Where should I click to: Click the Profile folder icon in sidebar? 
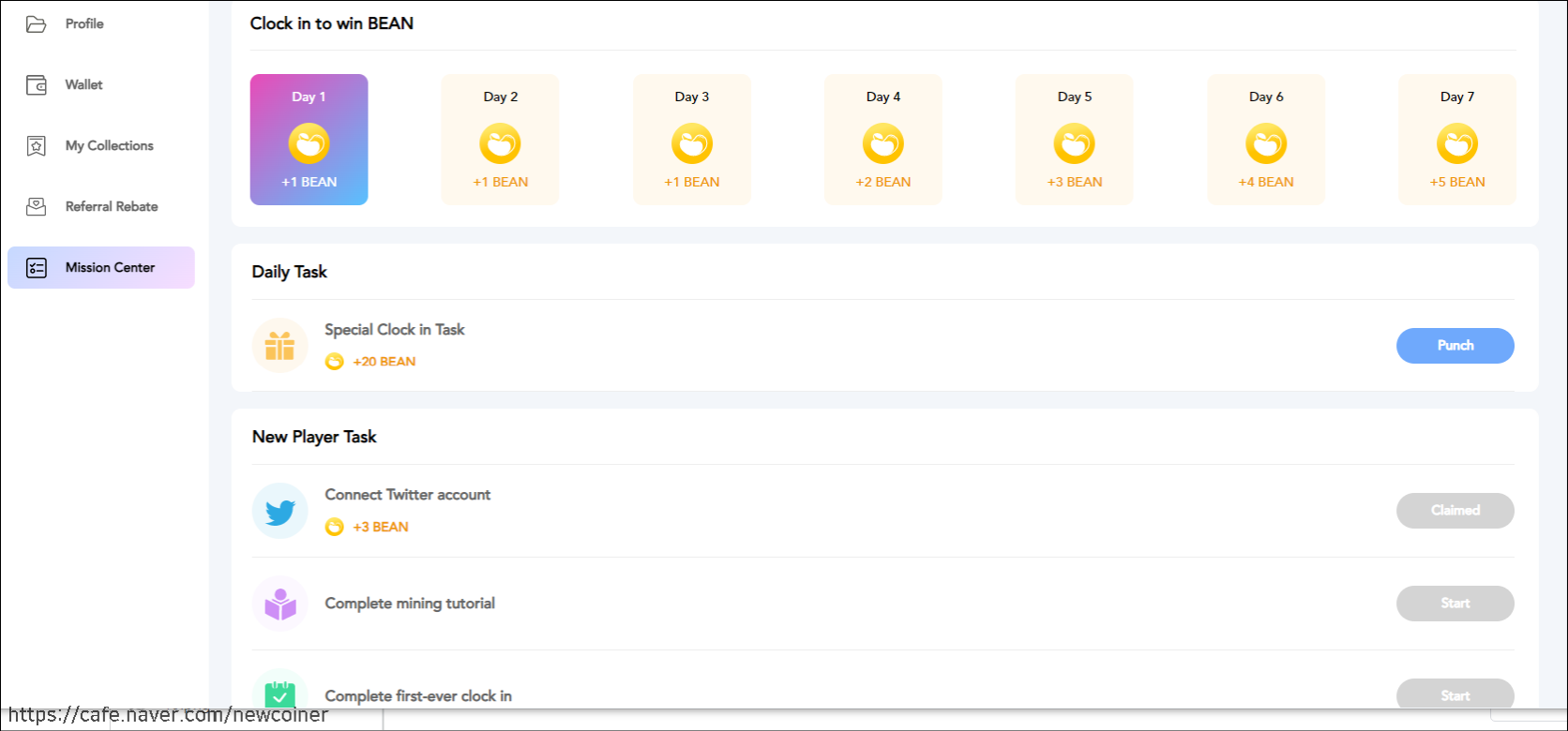(36, 24)
